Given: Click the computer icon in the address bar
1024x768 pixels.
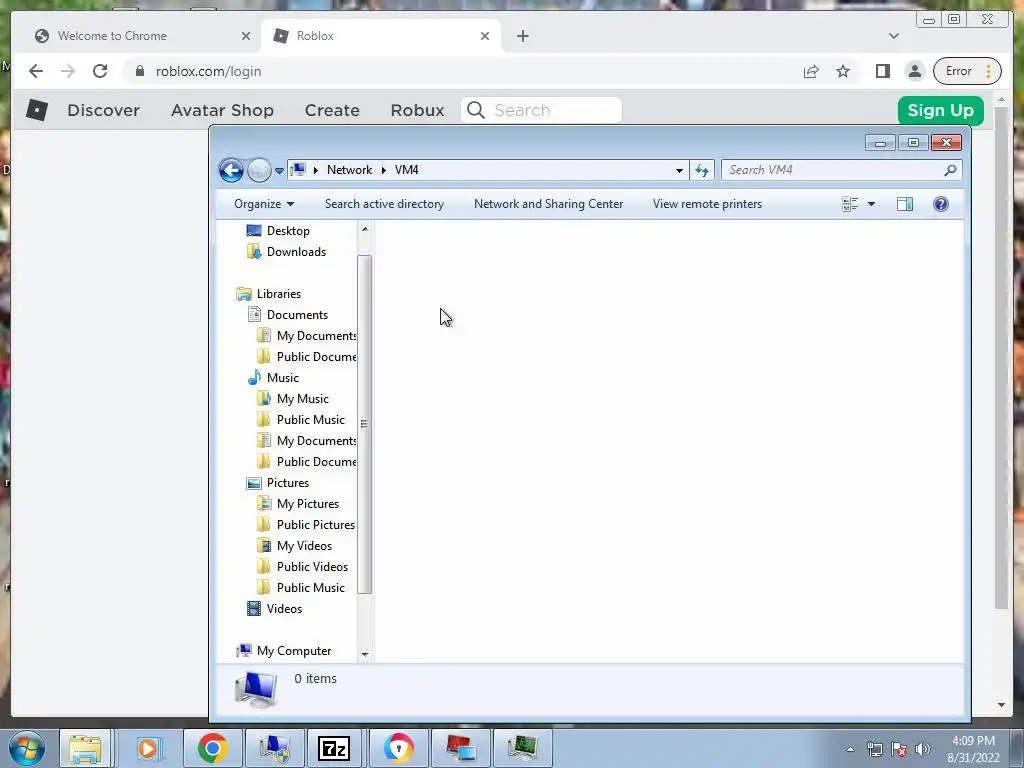Looking at the screenshot, I should (298, 170).
